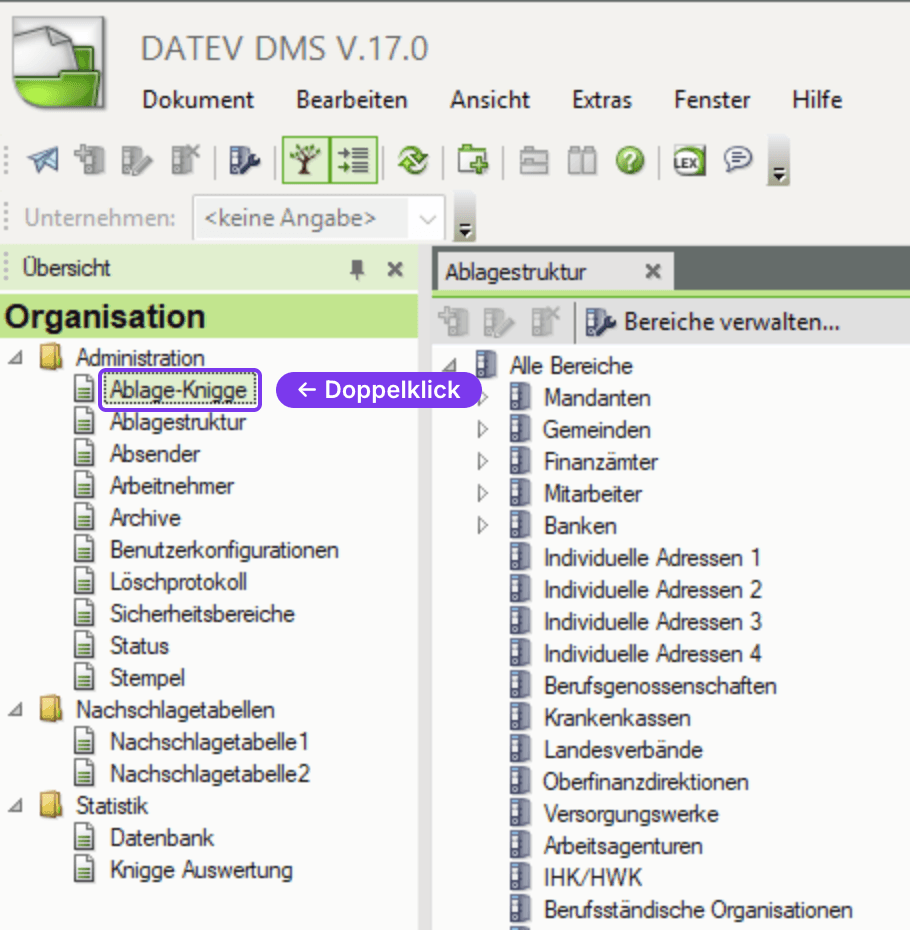Click the green refresh arrows icon

coord(413,160)
